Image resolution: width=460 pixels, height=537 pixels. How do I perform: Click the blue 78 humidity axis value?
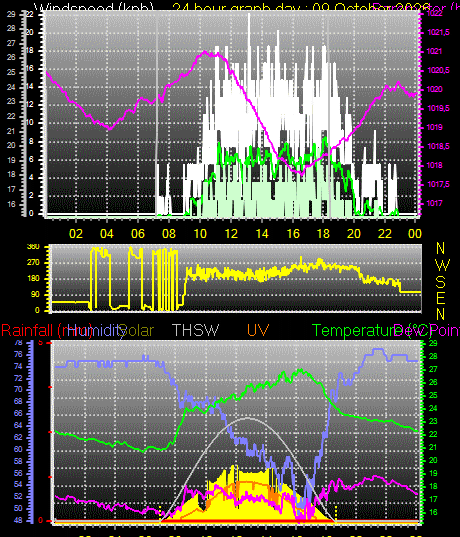click(x=18, y=342)
